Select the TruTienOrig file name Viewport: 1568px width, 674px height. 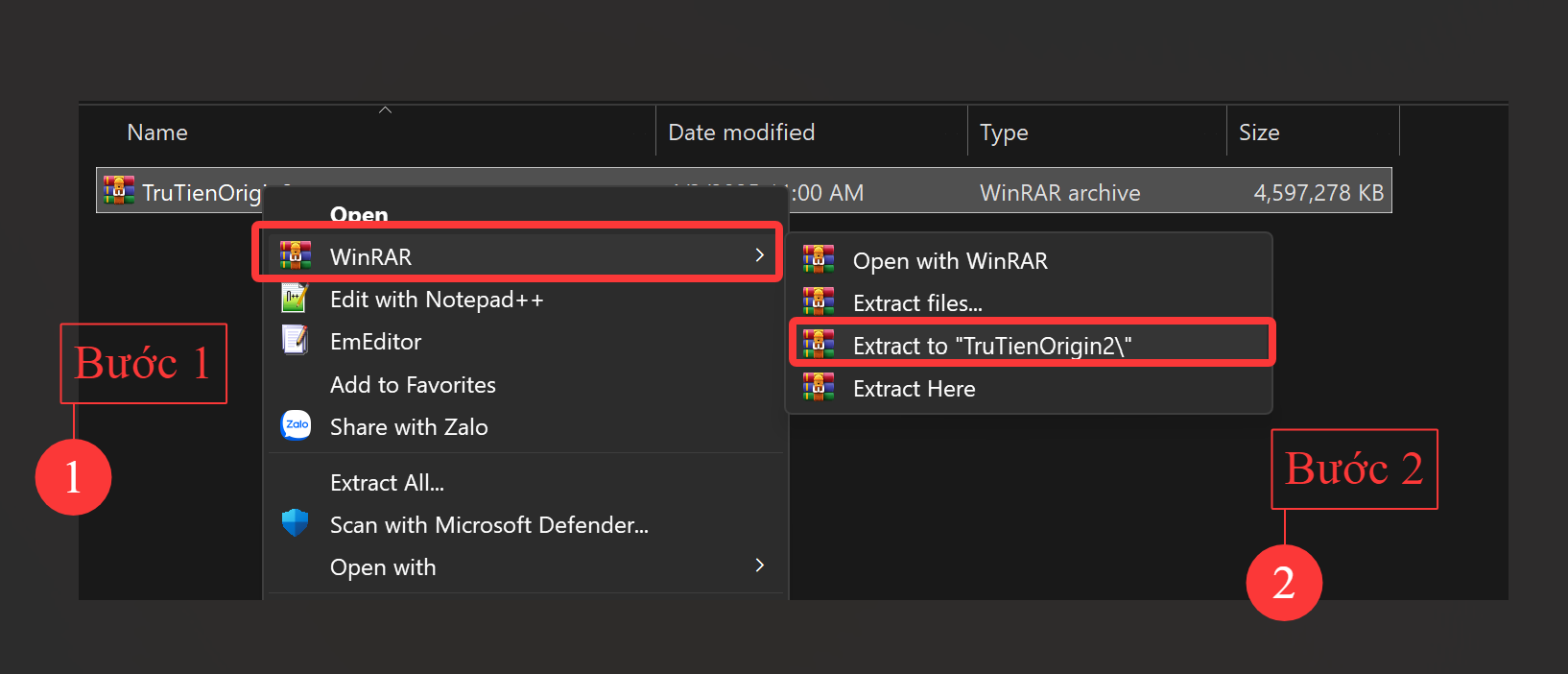tap(202, 193)
